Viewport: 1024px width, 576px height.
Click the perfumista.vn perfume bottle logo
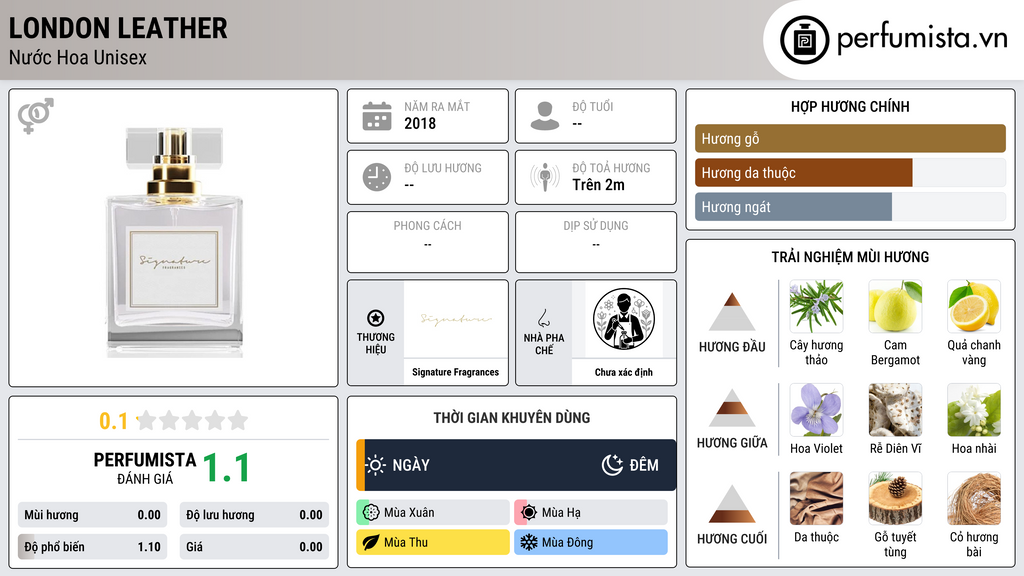[804, 40]
